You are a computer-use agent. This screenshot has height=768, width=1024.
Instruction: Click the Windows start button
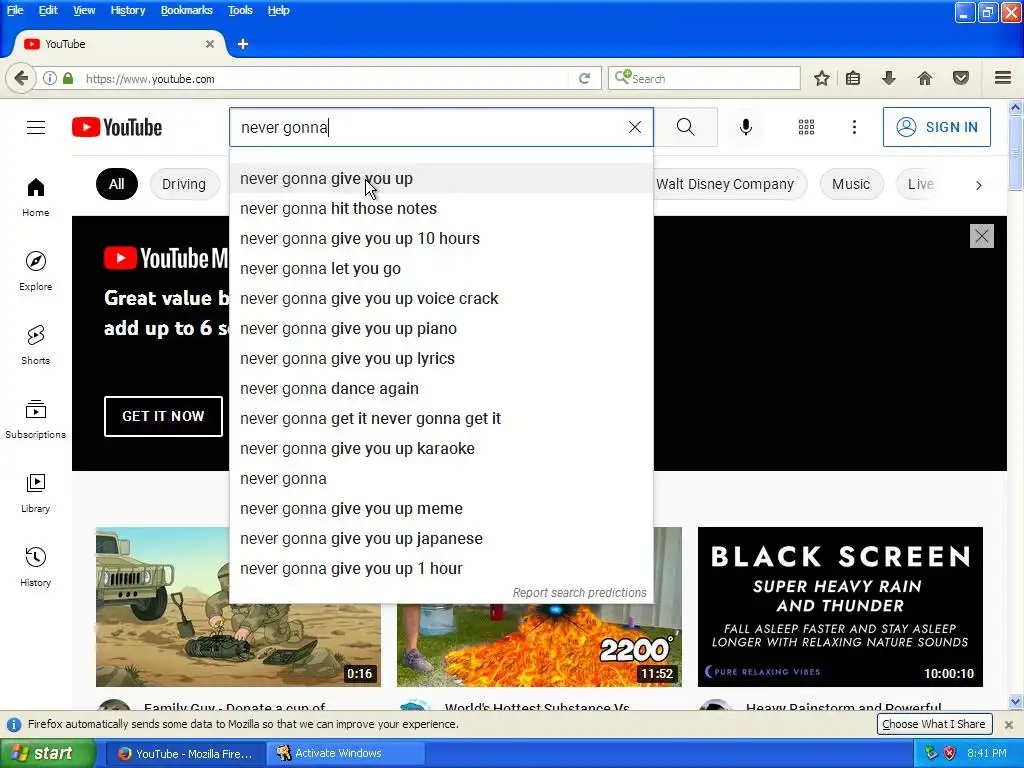48,753
